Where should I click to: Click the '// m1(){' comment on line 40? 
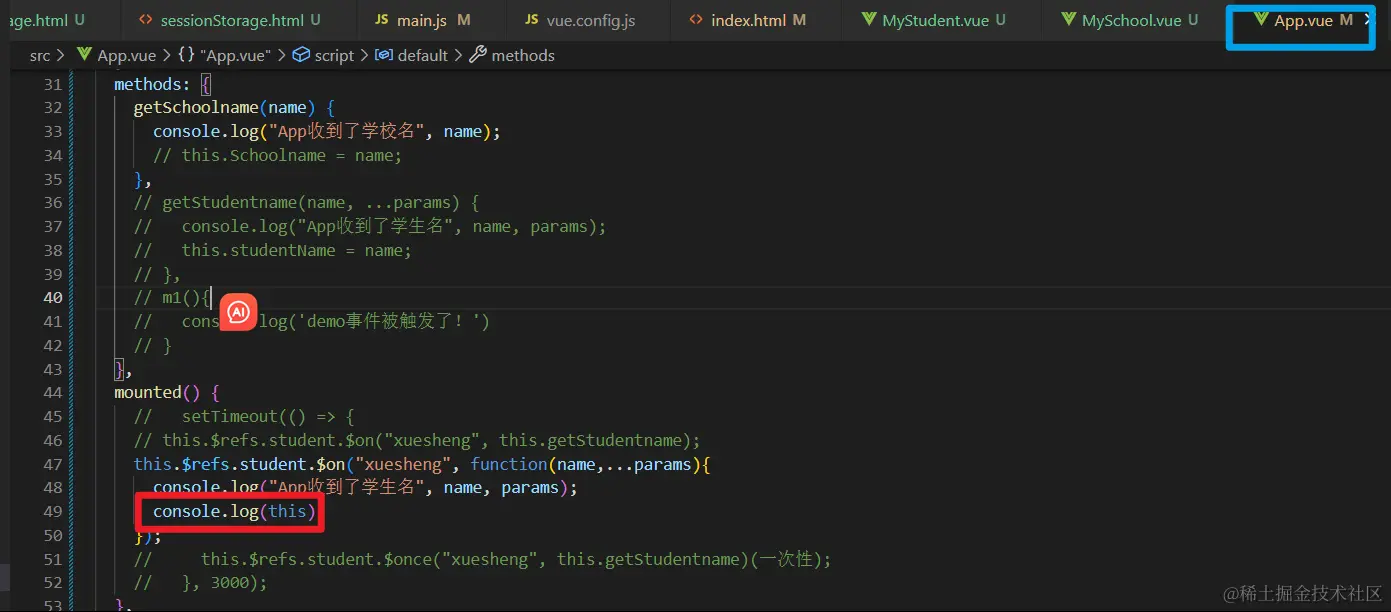click(x=173, y=297)
